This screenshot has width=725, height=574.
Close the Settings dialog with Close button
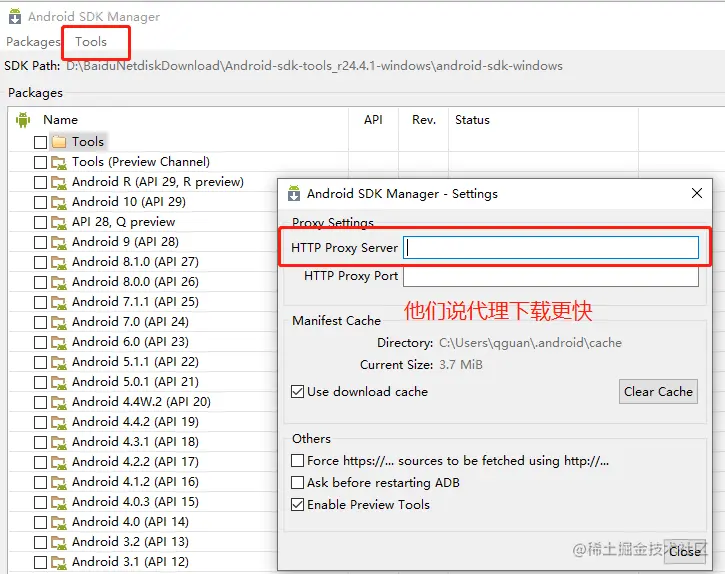[684, 551]
